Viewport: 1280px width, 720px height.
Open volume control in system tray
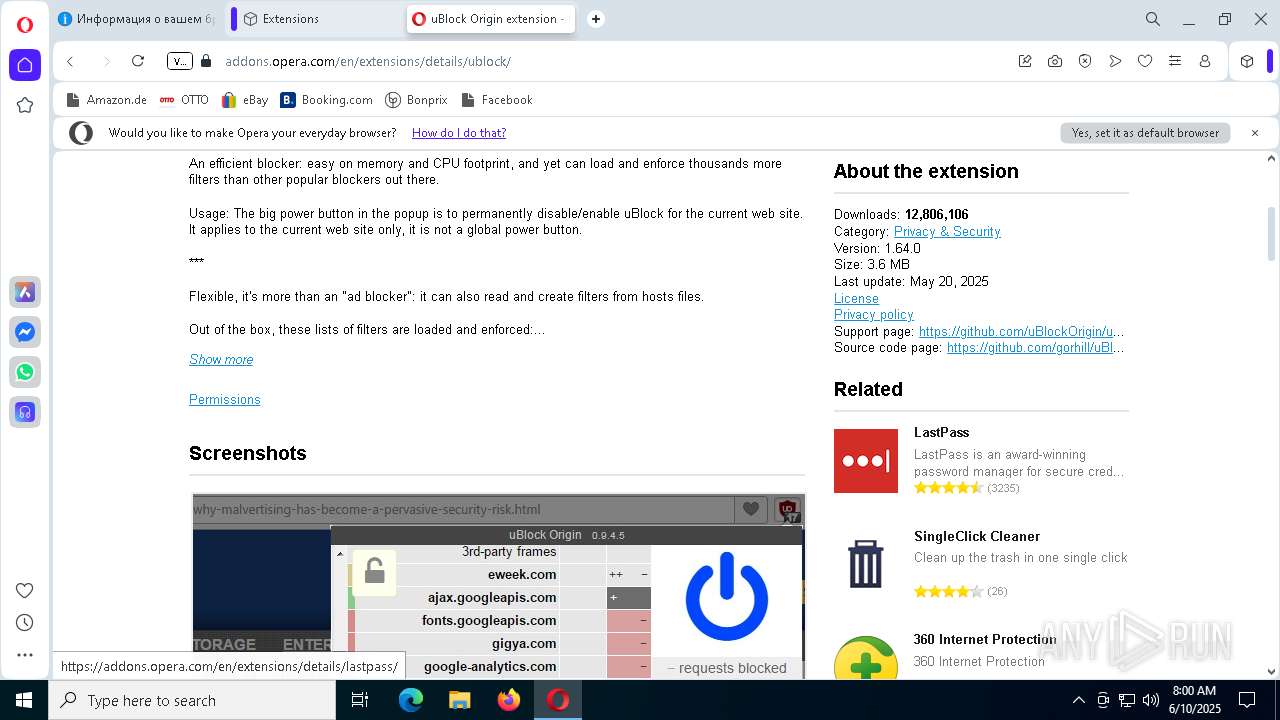[1151, 700]
